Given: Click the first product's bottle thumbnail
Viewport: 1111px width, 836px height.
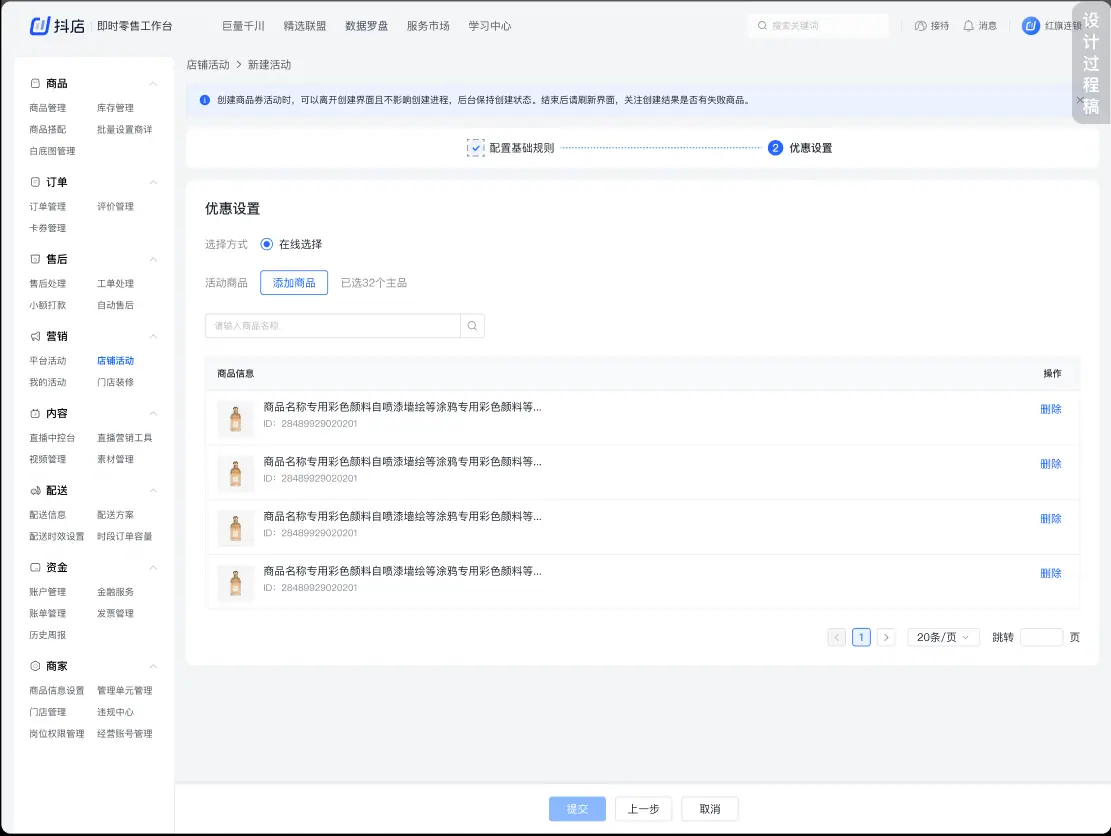Looking at the screenshot, I should point(236,418).
